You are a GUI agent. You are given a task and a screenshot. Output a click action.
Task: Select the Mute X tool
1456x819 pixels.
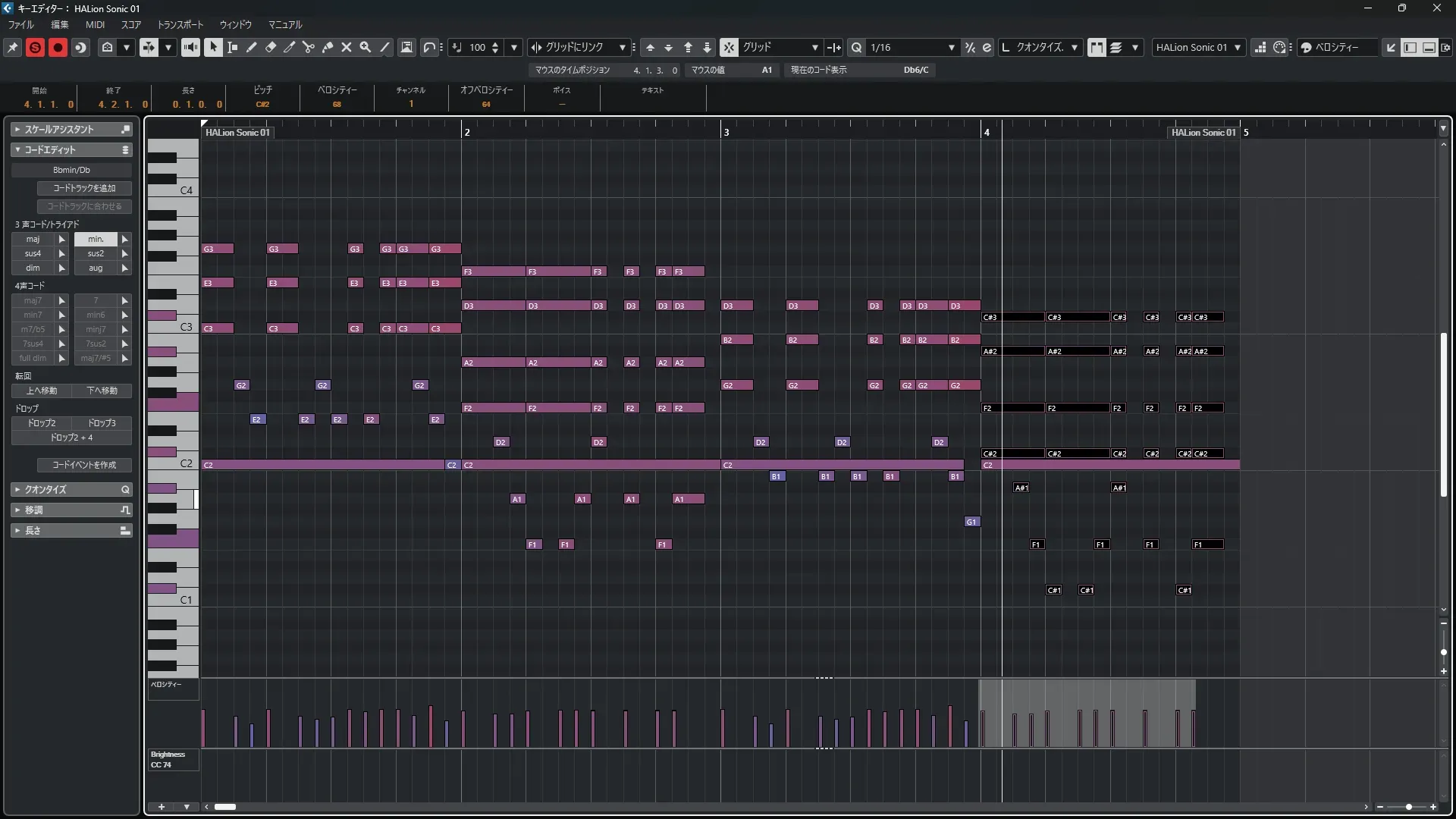click(347, 47)
